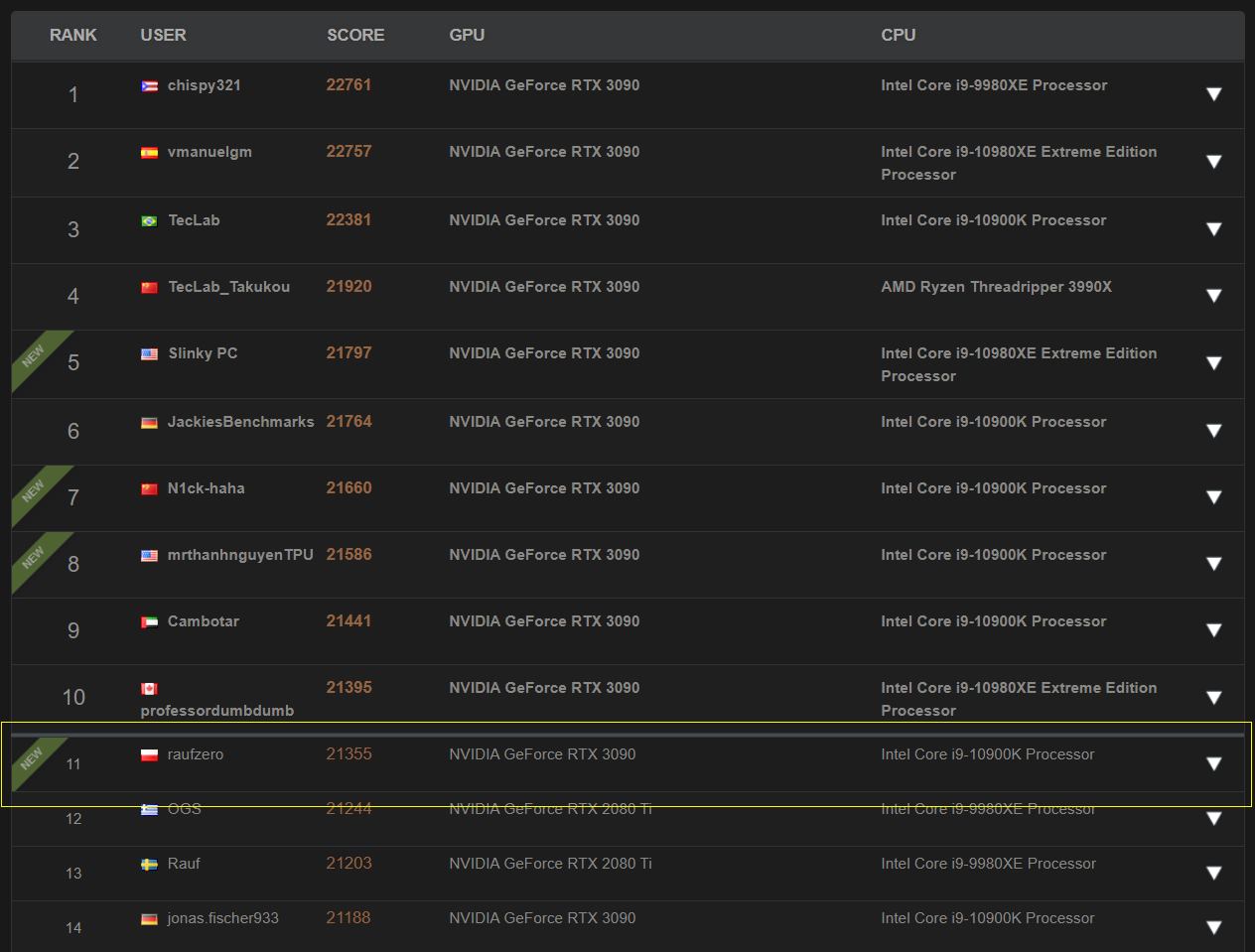
Task: Click the Puerto Rico flag beside chispy321
Action: pos(149,86)
